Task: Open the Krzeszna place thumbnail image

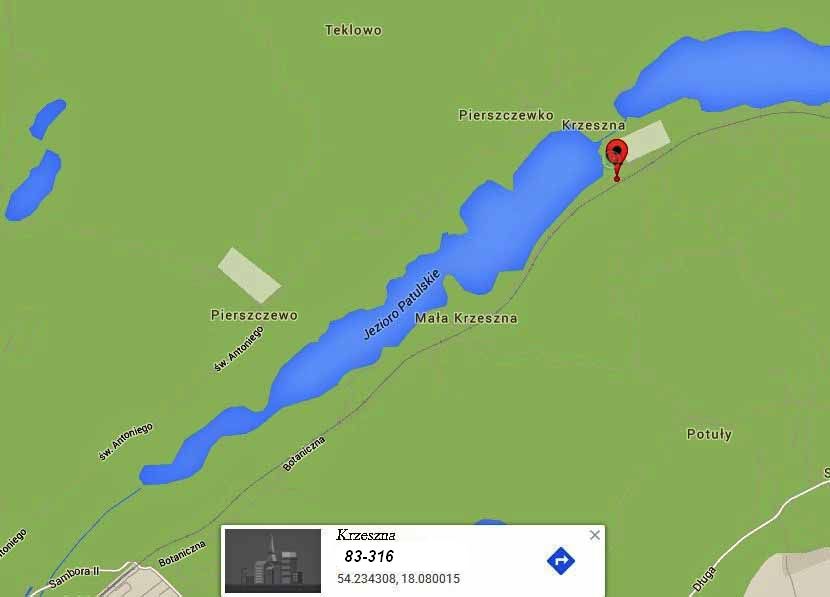Action: [x=273, y=560]
